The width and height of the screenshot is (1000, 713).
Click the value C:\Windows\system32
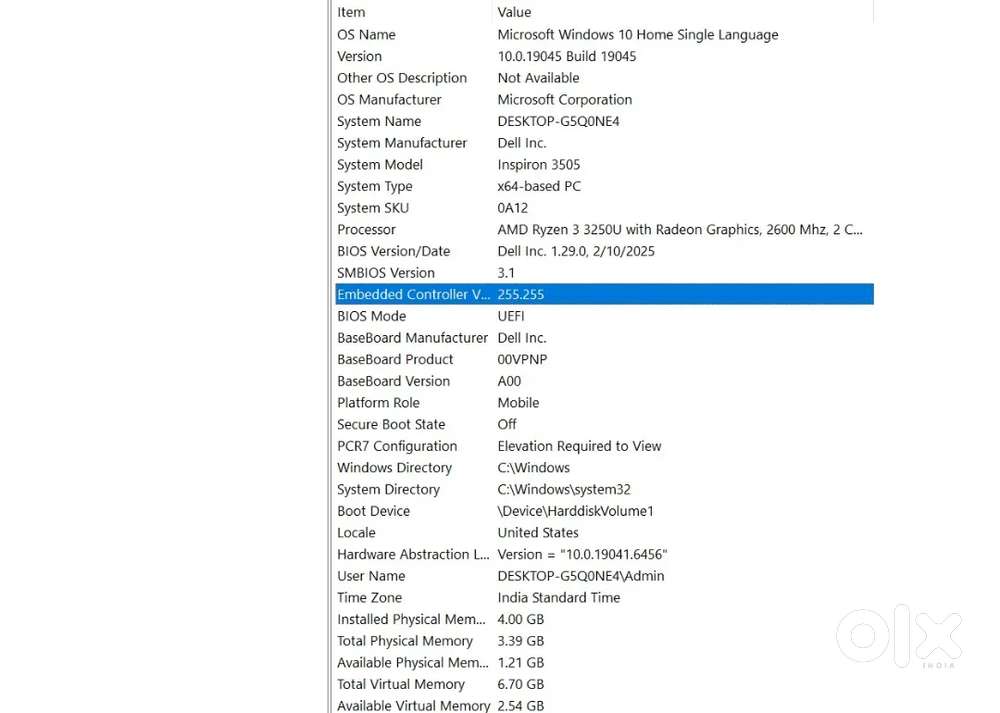click(564, 490)
